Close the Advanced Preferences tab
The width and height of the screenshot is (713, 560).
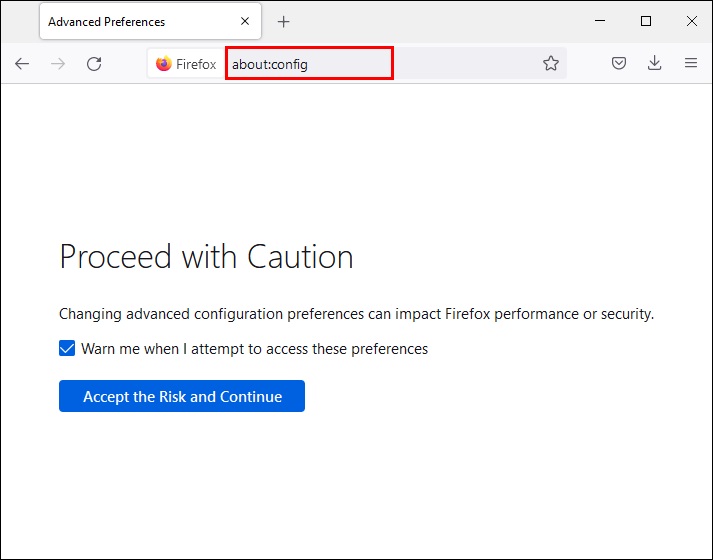click(x=245, y=22)
